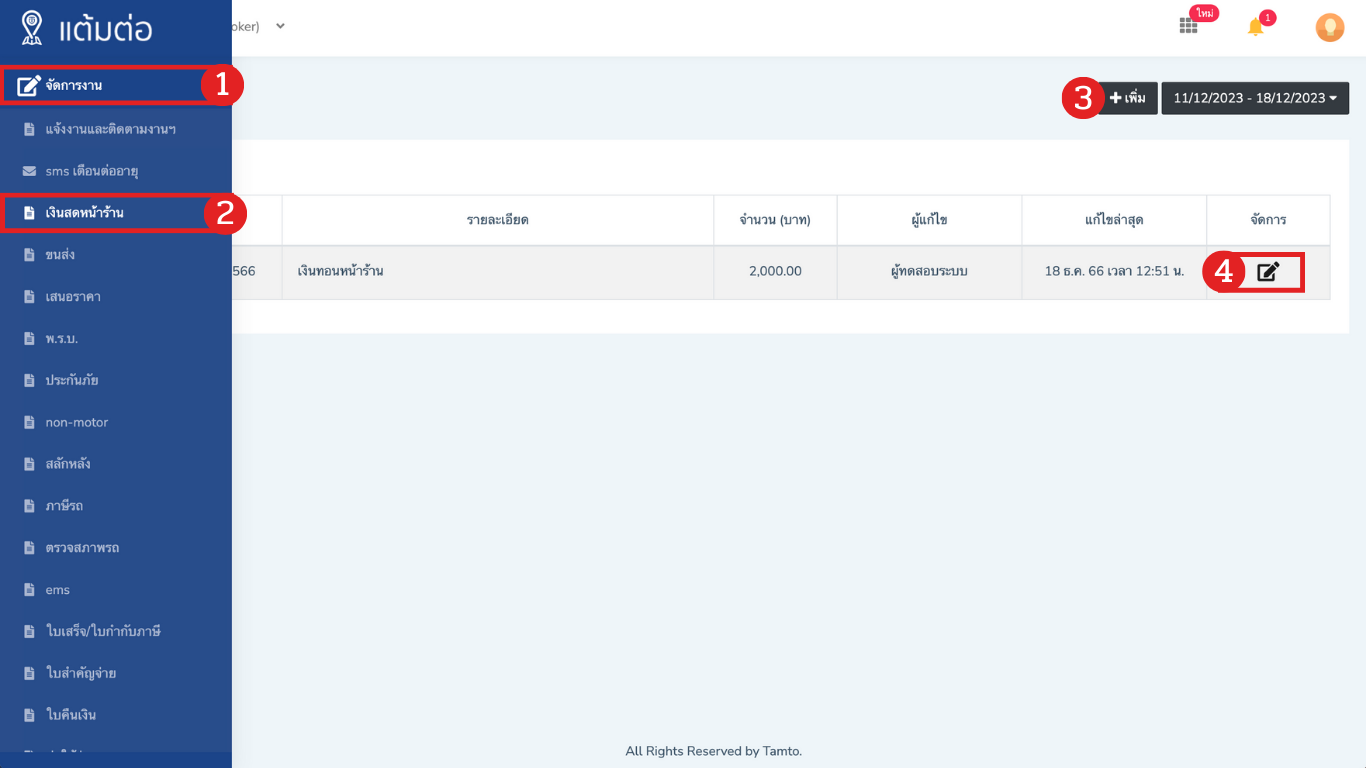The height and width of the screenshot is (768, 1366).
Task: Open แจ้งงานและติดตามงานฯ in sidebar
Action: pyautogui.click(x=116, y=129)
